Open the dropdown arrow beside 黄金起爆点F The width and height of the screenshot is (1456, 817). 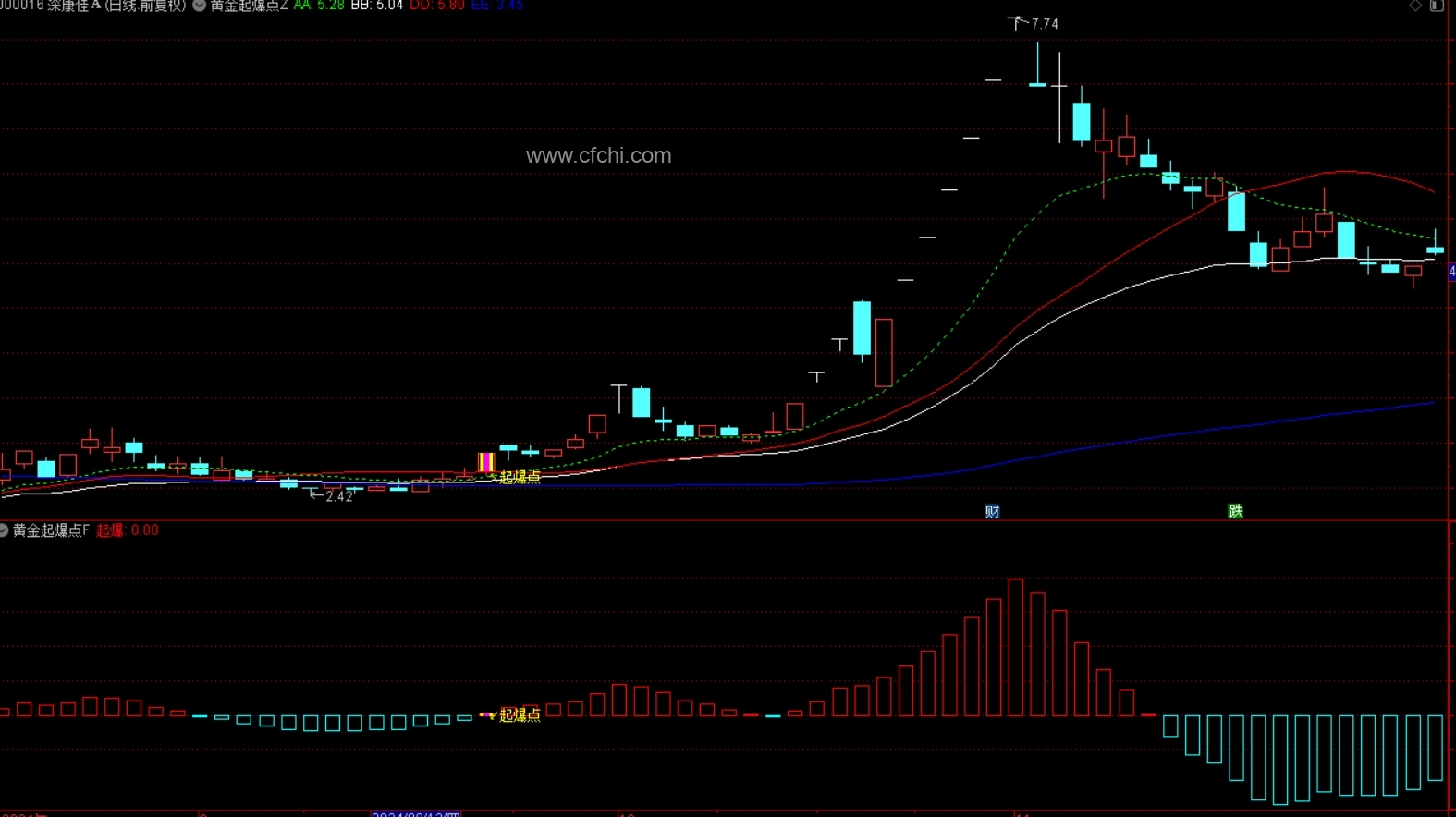(x=4, y=530)
